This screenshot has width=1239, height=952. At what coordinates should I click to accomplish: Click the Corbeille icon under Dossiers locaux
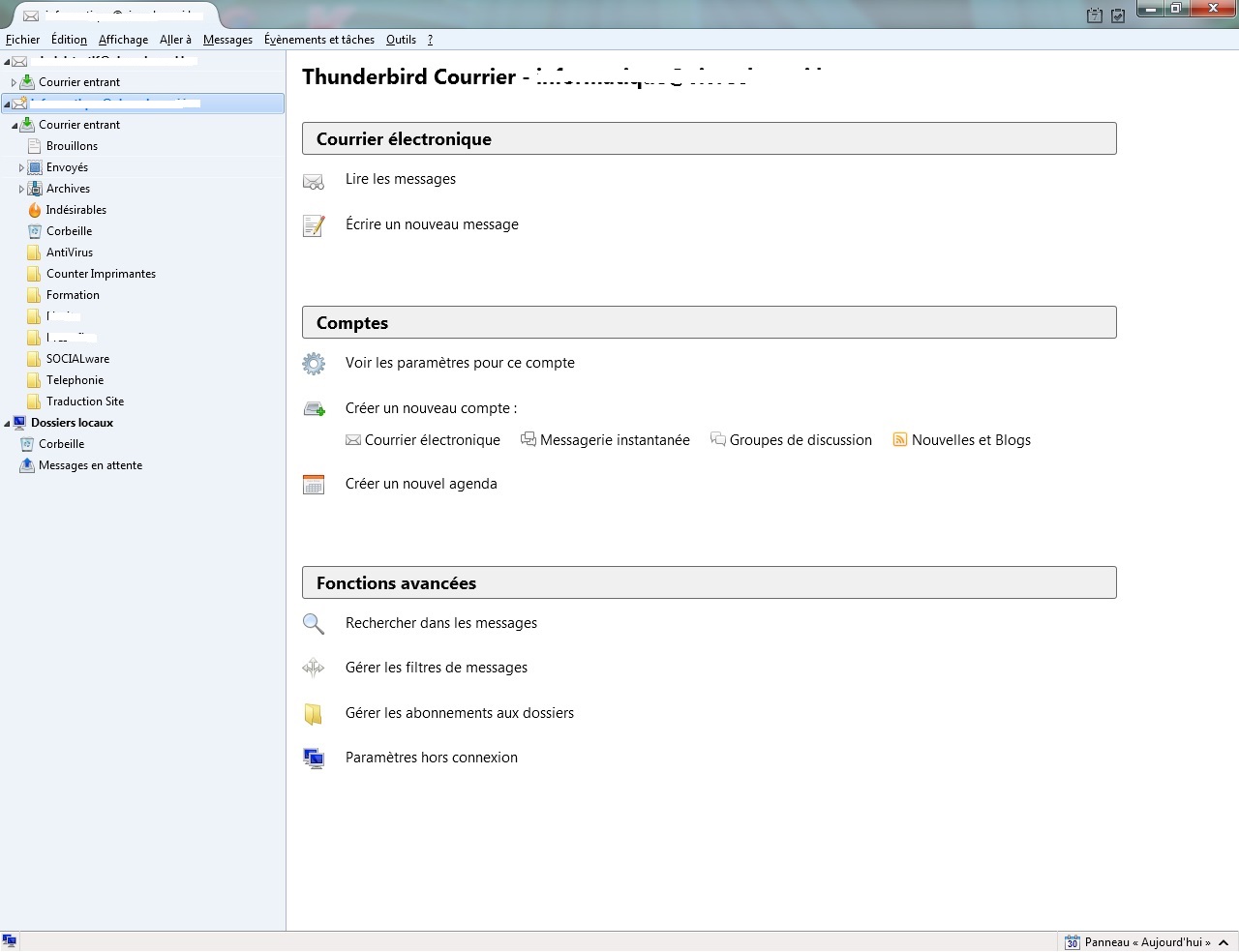[x=27, y=444]
